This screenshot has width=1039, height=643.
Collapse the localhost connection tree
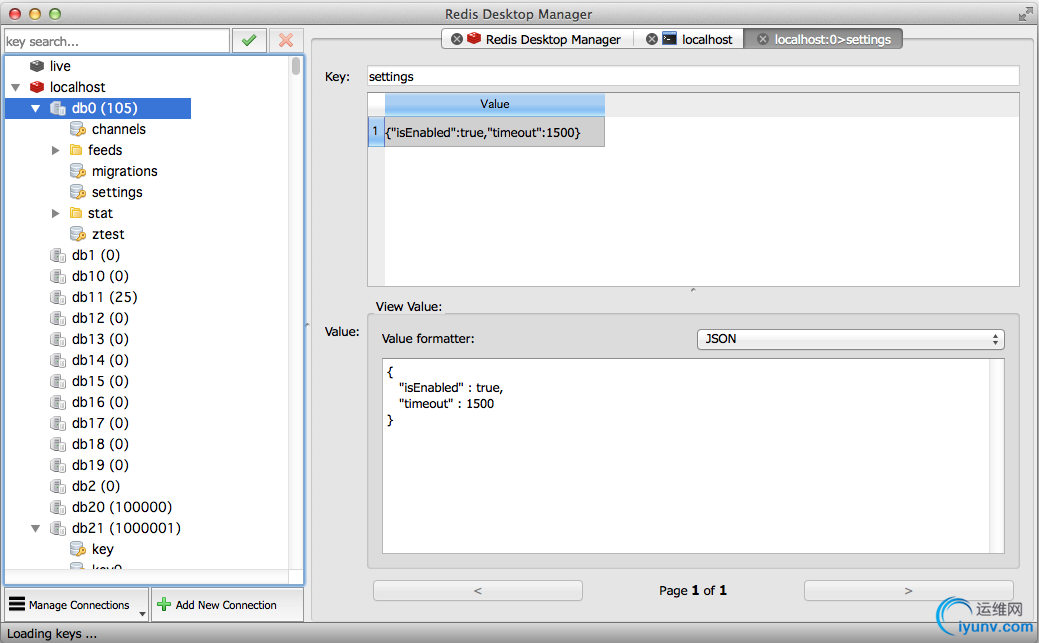[16, 87]
